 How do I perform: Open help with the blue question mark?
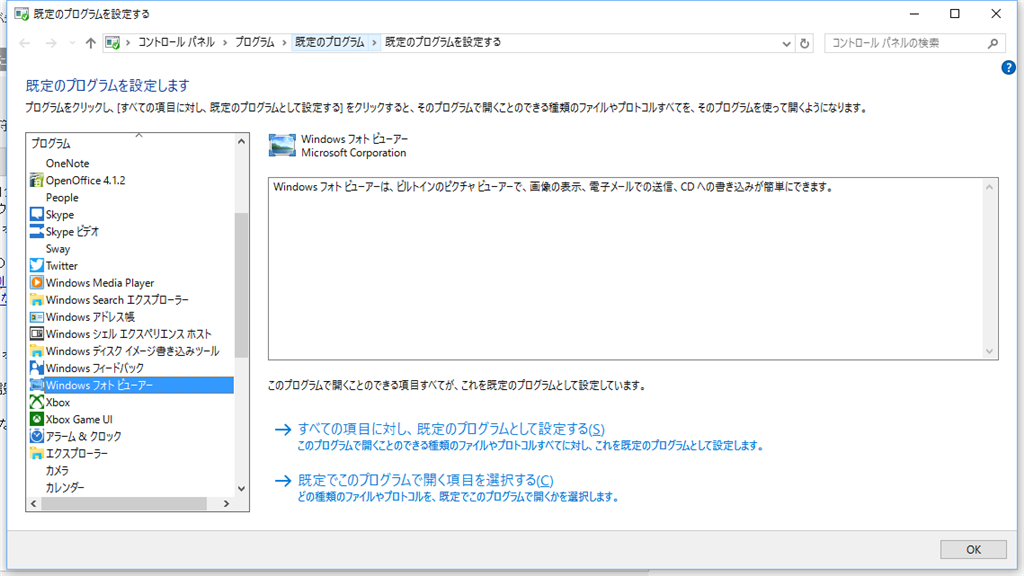click(x=1008, y=67)
